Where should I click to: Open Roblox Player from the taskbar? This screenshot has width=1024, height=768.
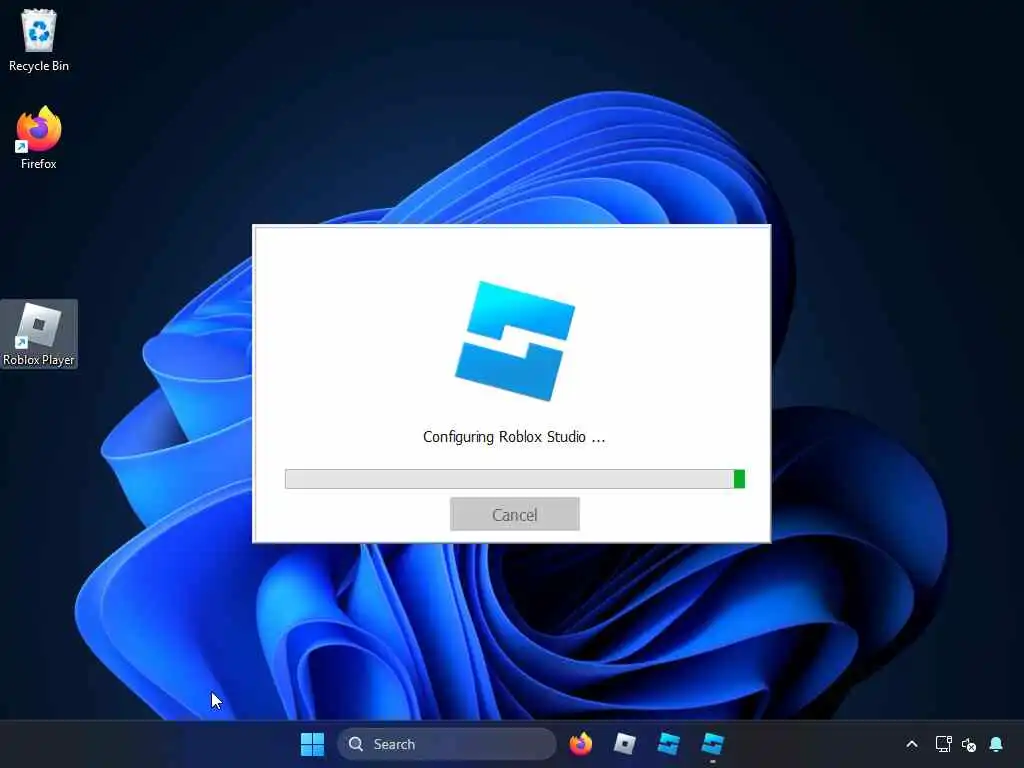tap(624, 744)
